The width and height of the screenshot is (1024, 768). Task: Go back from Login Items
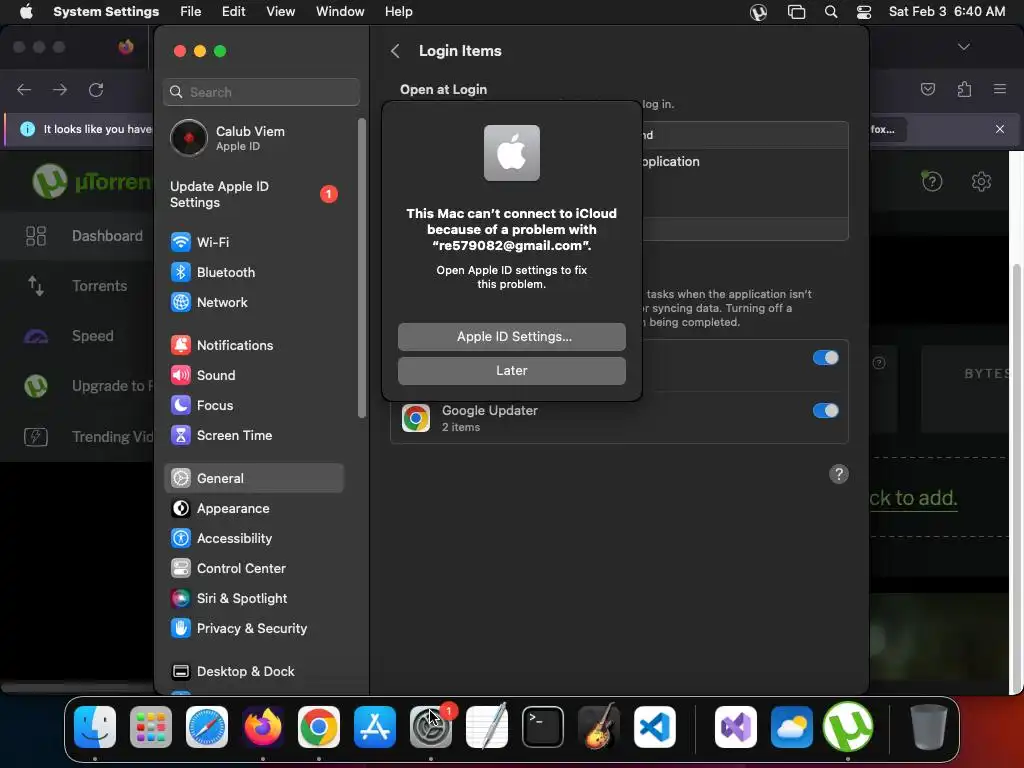pyautogui.click(x=395, y=51)
